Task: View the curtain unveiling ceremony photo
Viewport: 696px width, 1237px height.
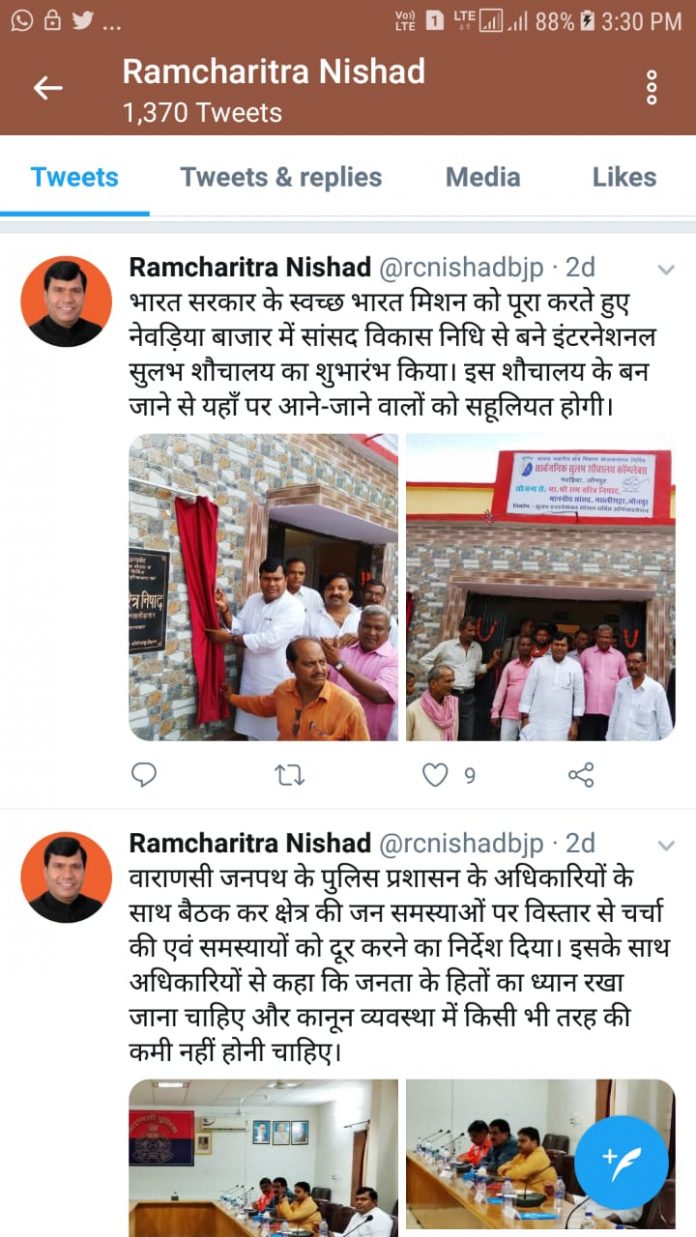Action: 263,587
